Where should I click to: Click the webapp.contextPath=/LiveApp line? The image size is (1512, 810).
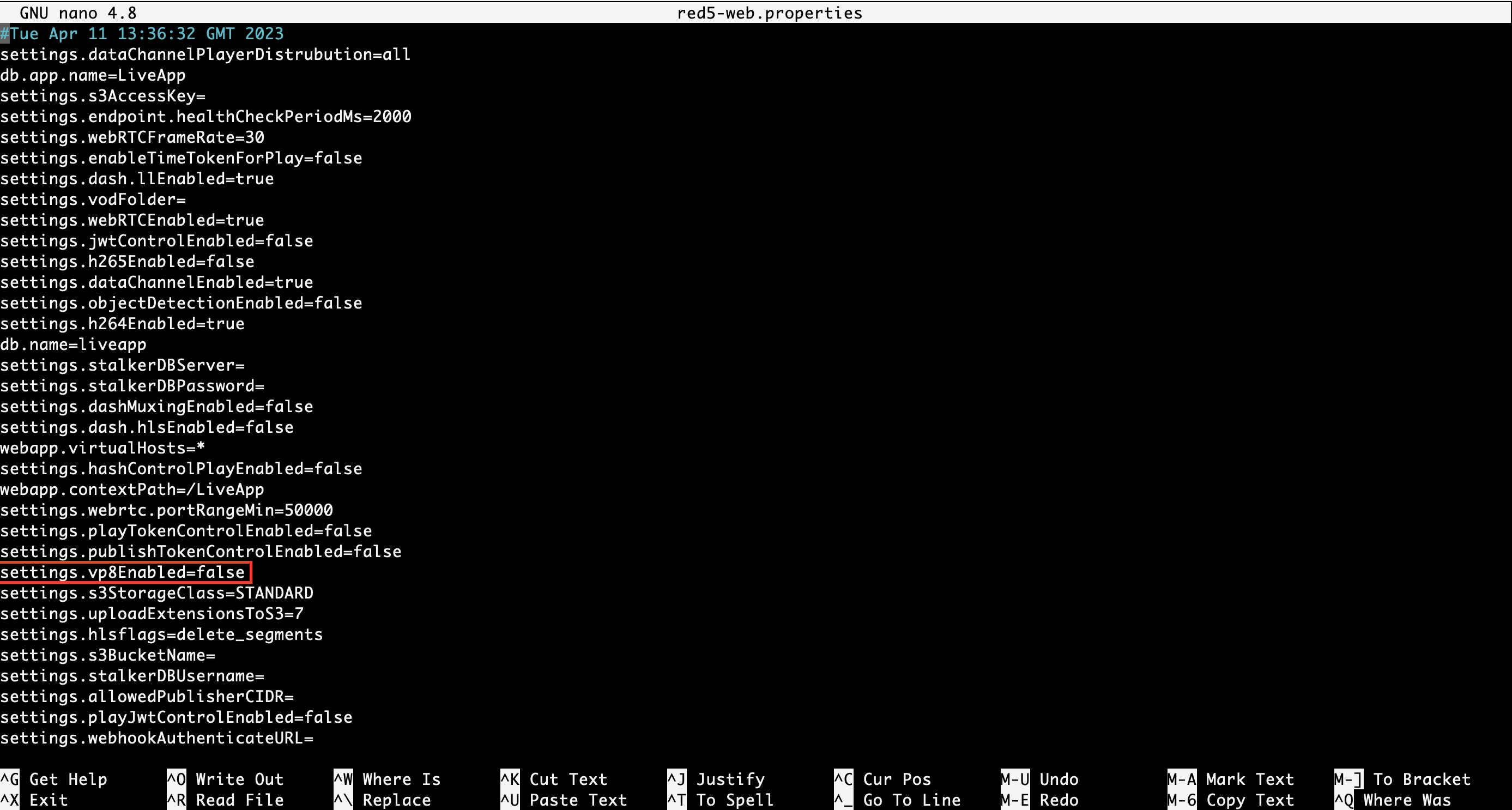click(132, 489)
